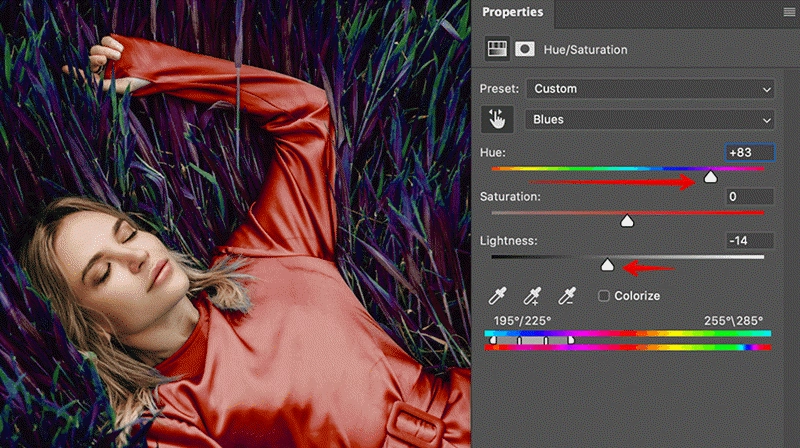The width and height of the screenshot is (800, 448).
Task: Select the plain Eyedropper tool
Action: pos(497,296)
